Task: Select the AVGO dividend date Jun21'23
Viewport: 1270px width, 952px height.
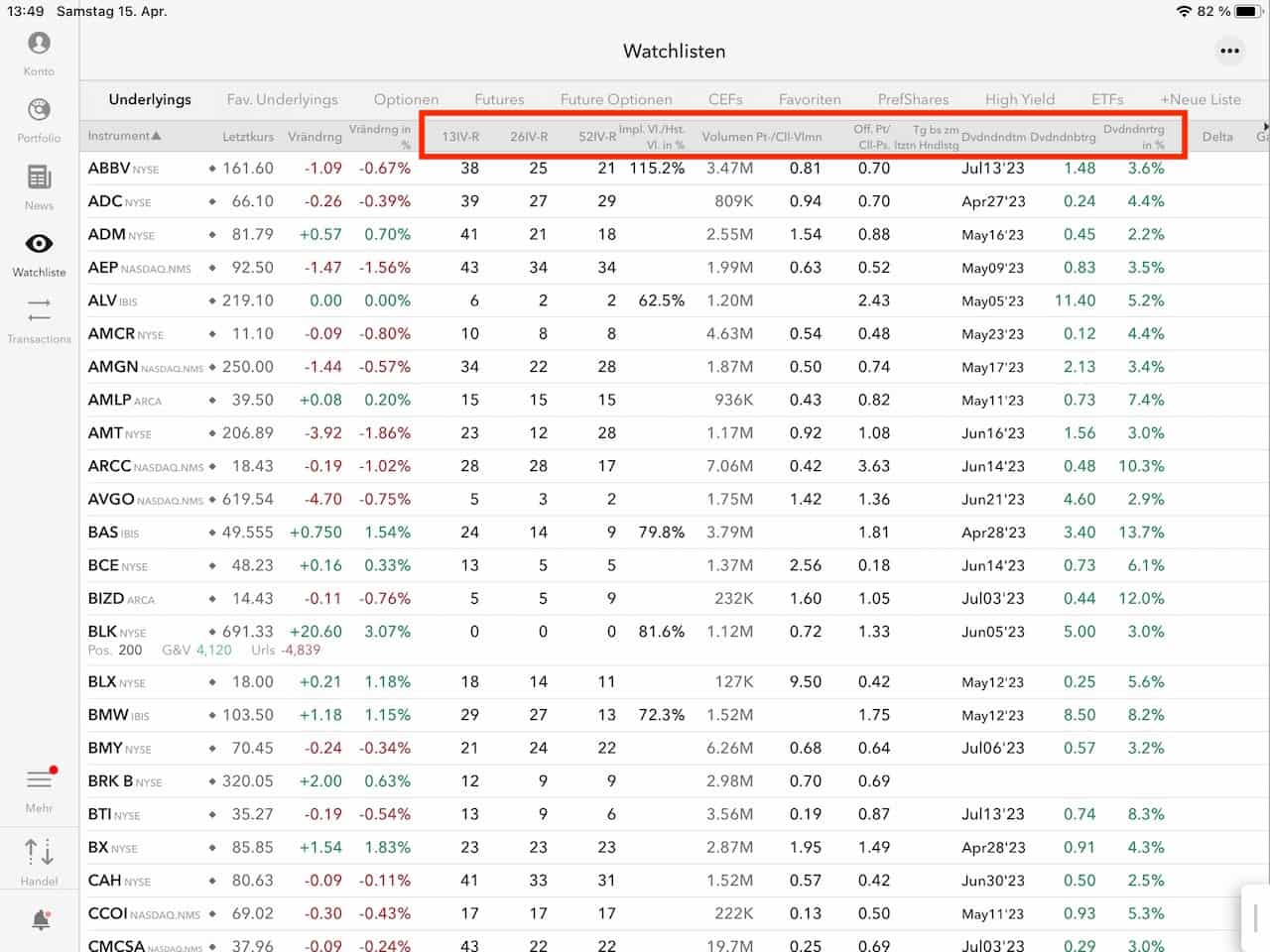Action: (993, 500)
